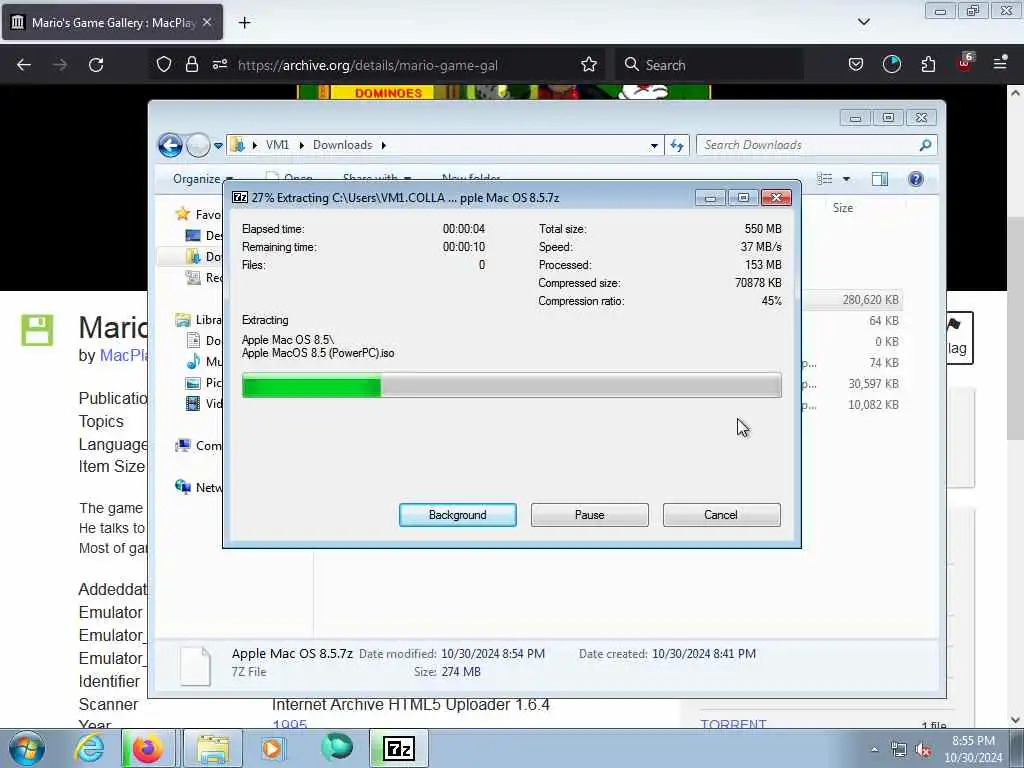Sort by the Size column header
The image size is (1024, 768).
842,208
